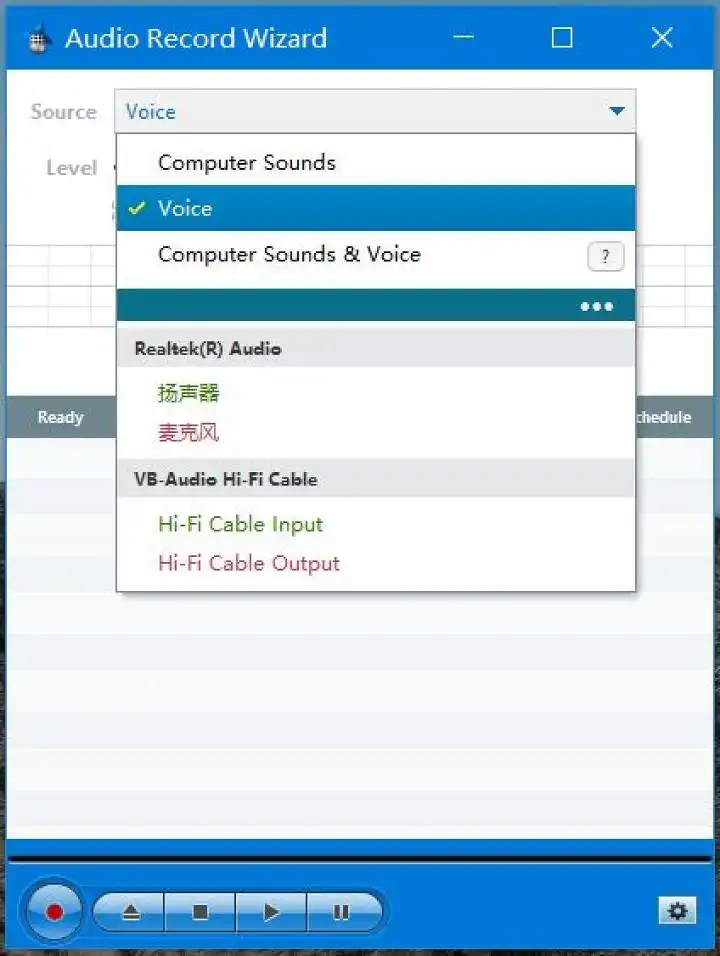720x956 pixels.
Task: Select Computer Sounds & Voice option
Action: click(289, 254)
